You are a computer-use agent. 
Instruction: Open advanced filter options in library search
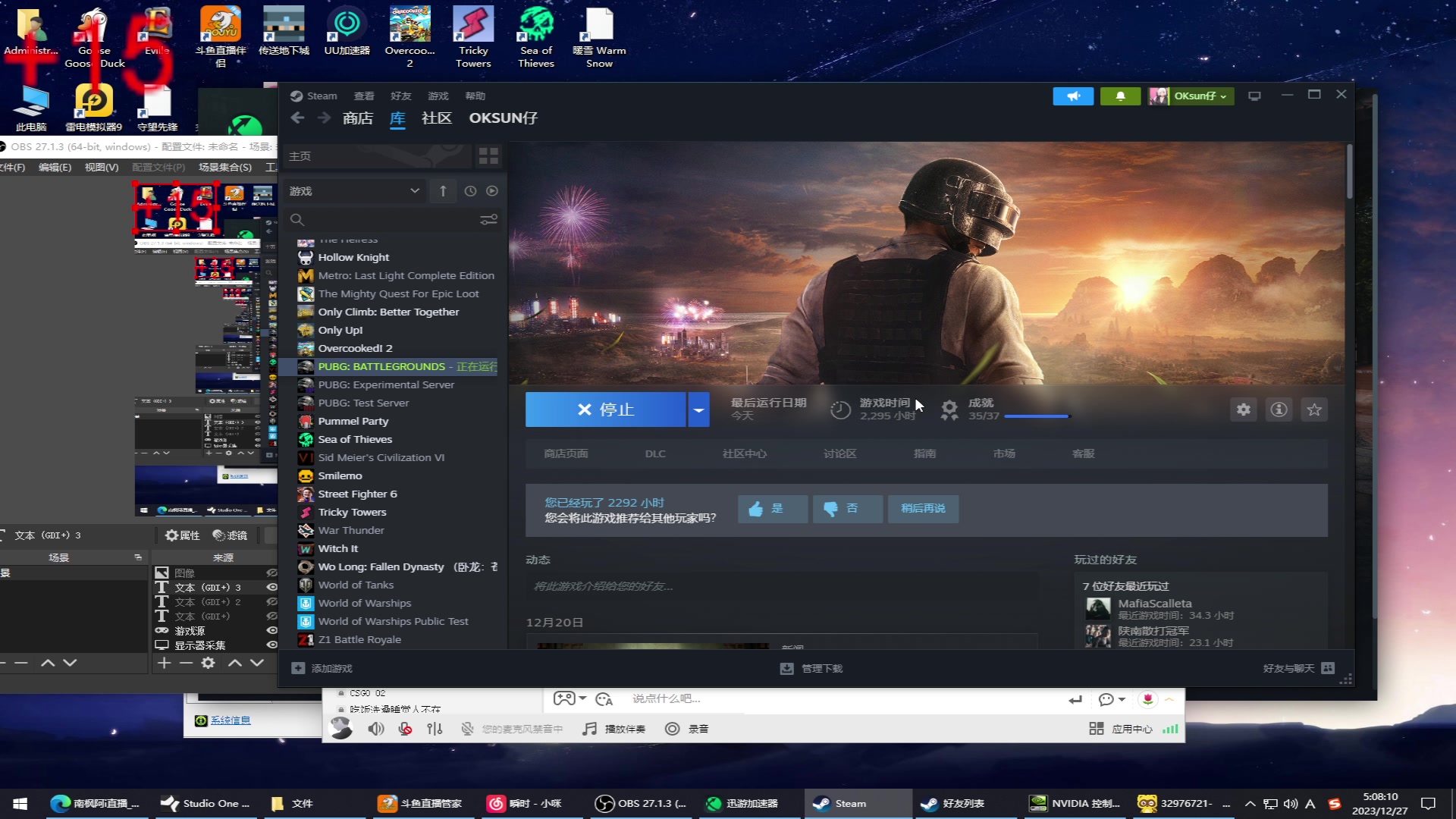coord(488,220)
